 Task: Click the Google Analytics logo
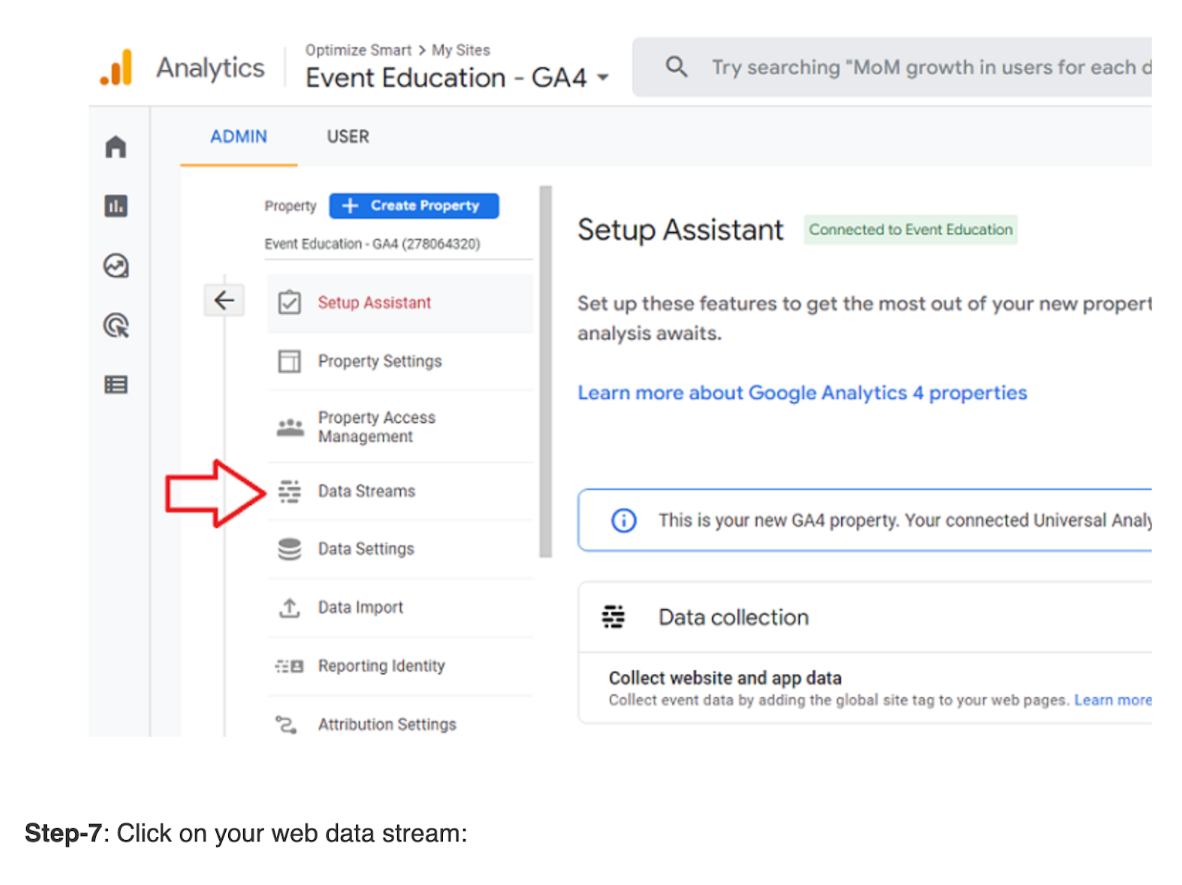pyautogui.click(x=116, y=68)
